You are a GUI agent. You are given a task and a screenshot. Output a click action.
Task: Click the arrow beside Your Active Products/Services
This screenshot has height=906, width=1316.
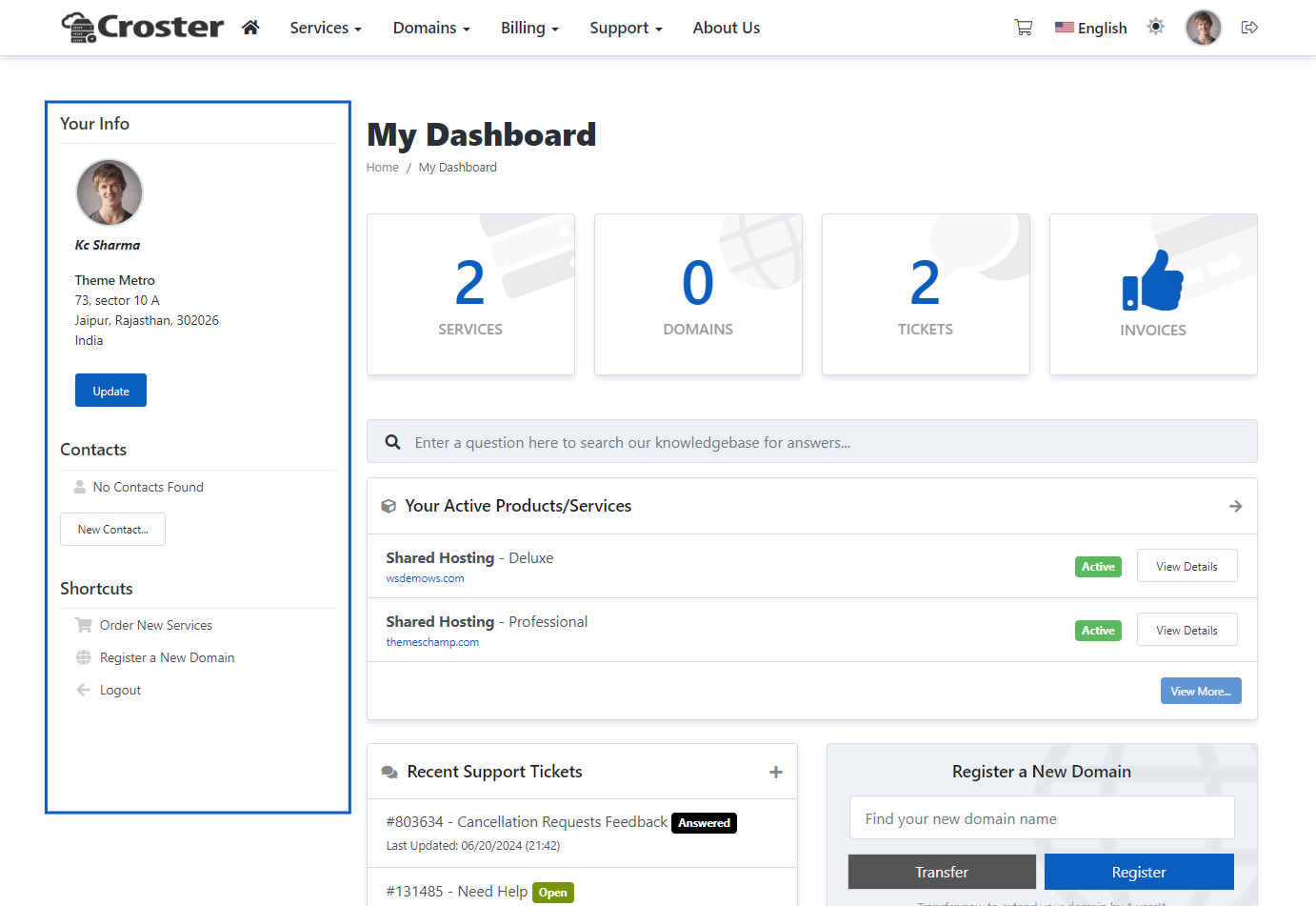[x=1235, y=506]
